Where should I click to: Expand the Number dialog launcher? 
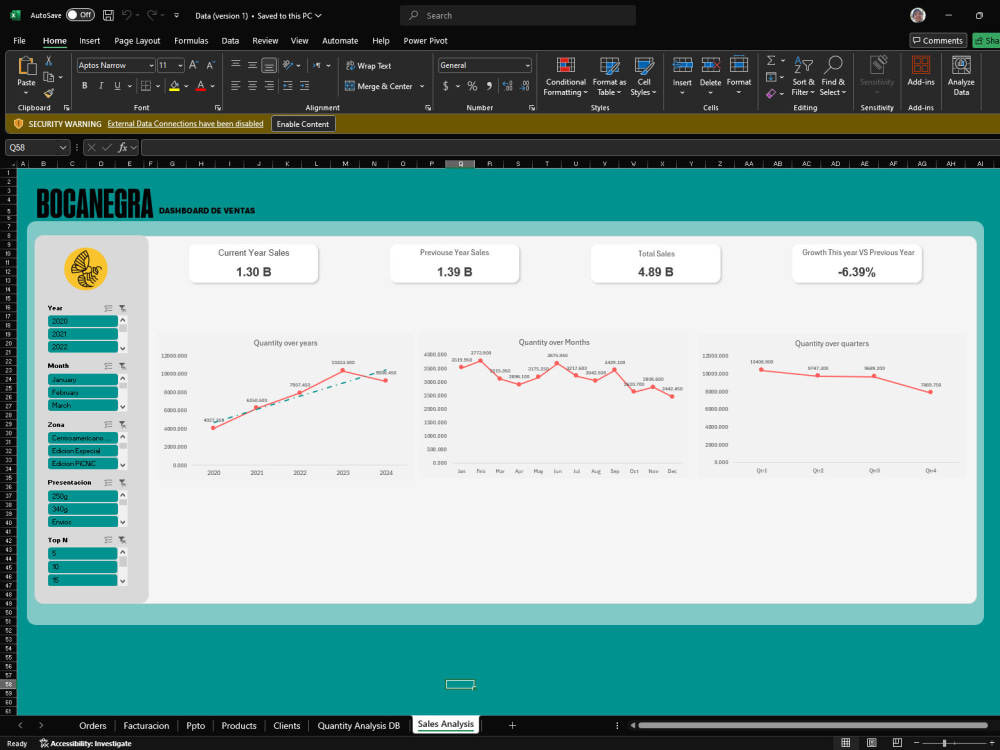pos(531,108)
